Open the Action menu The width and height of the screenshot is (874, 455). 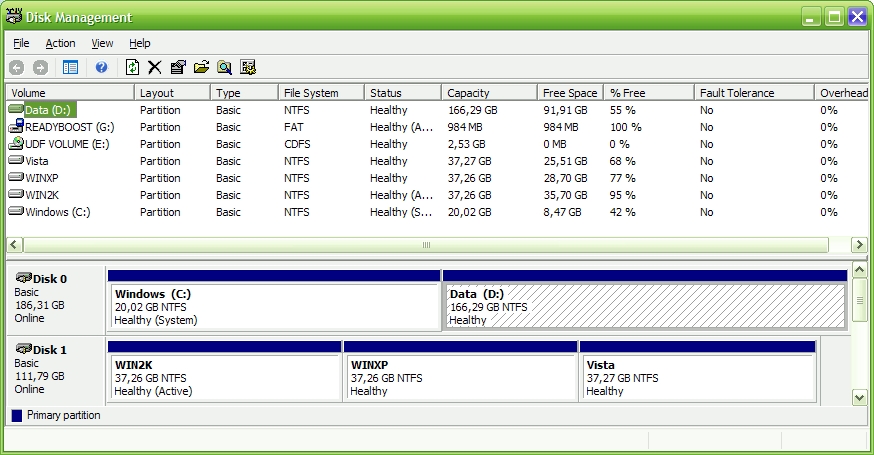pos(60,43)
